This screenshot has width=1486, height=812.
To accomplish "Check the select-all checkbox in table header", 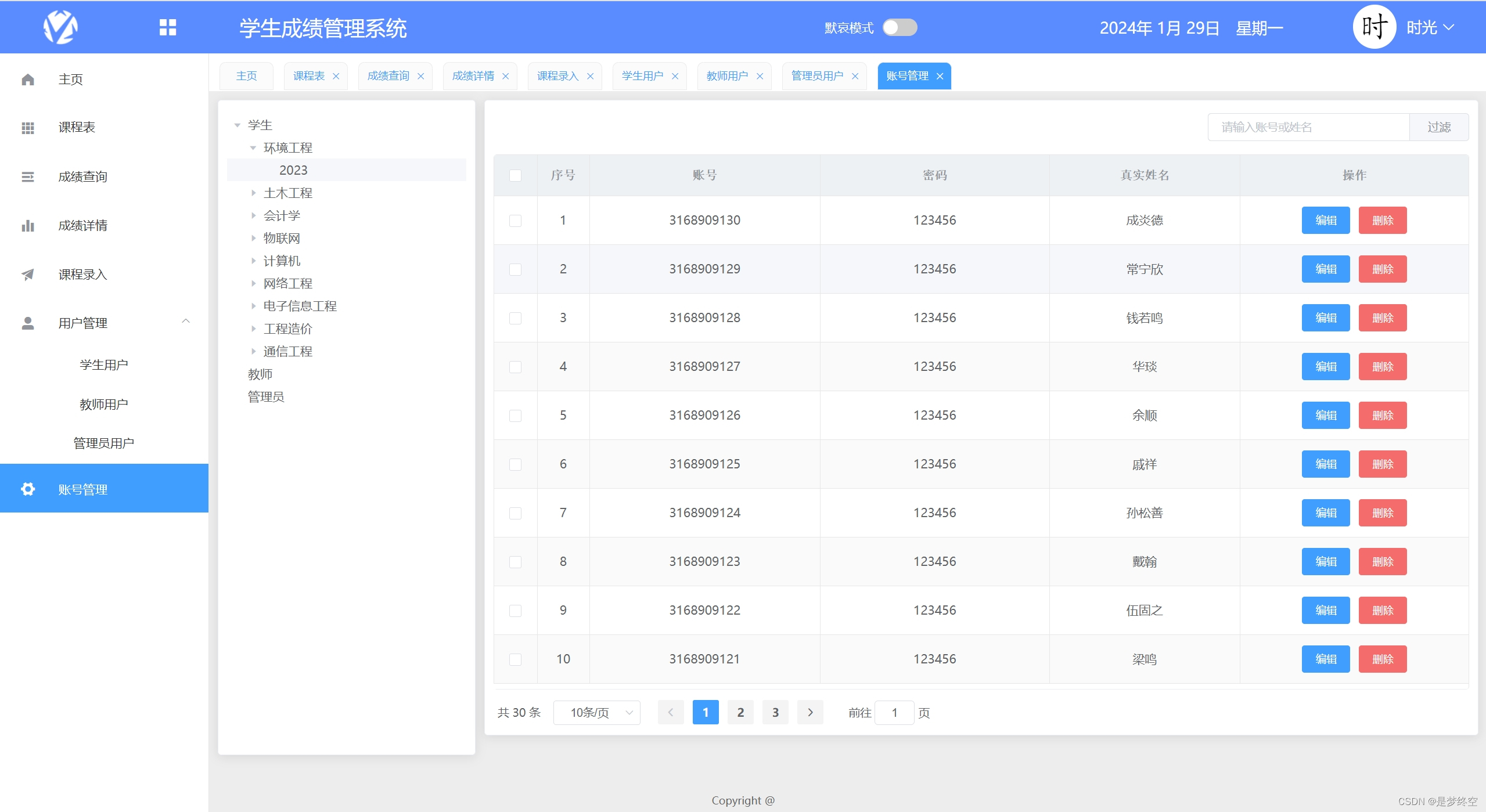I will click(515, 175).
